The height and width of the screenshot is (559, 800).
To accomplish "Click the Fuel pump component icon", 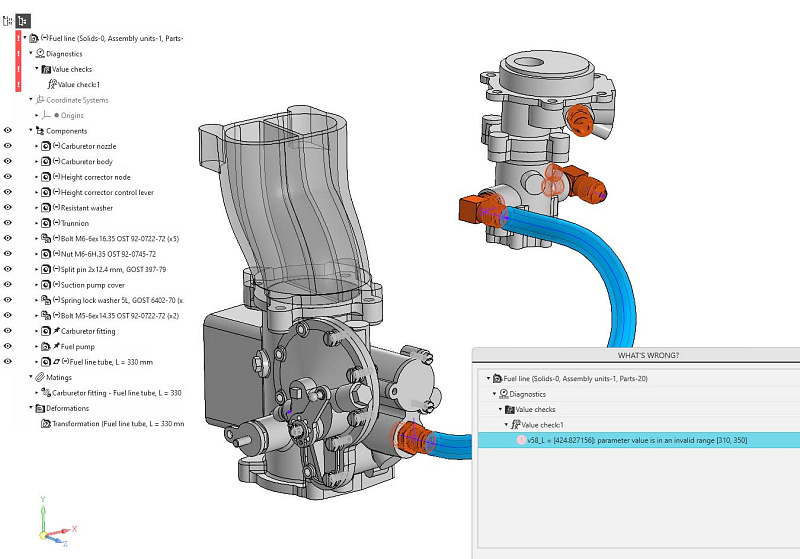I will coord(46,346).
